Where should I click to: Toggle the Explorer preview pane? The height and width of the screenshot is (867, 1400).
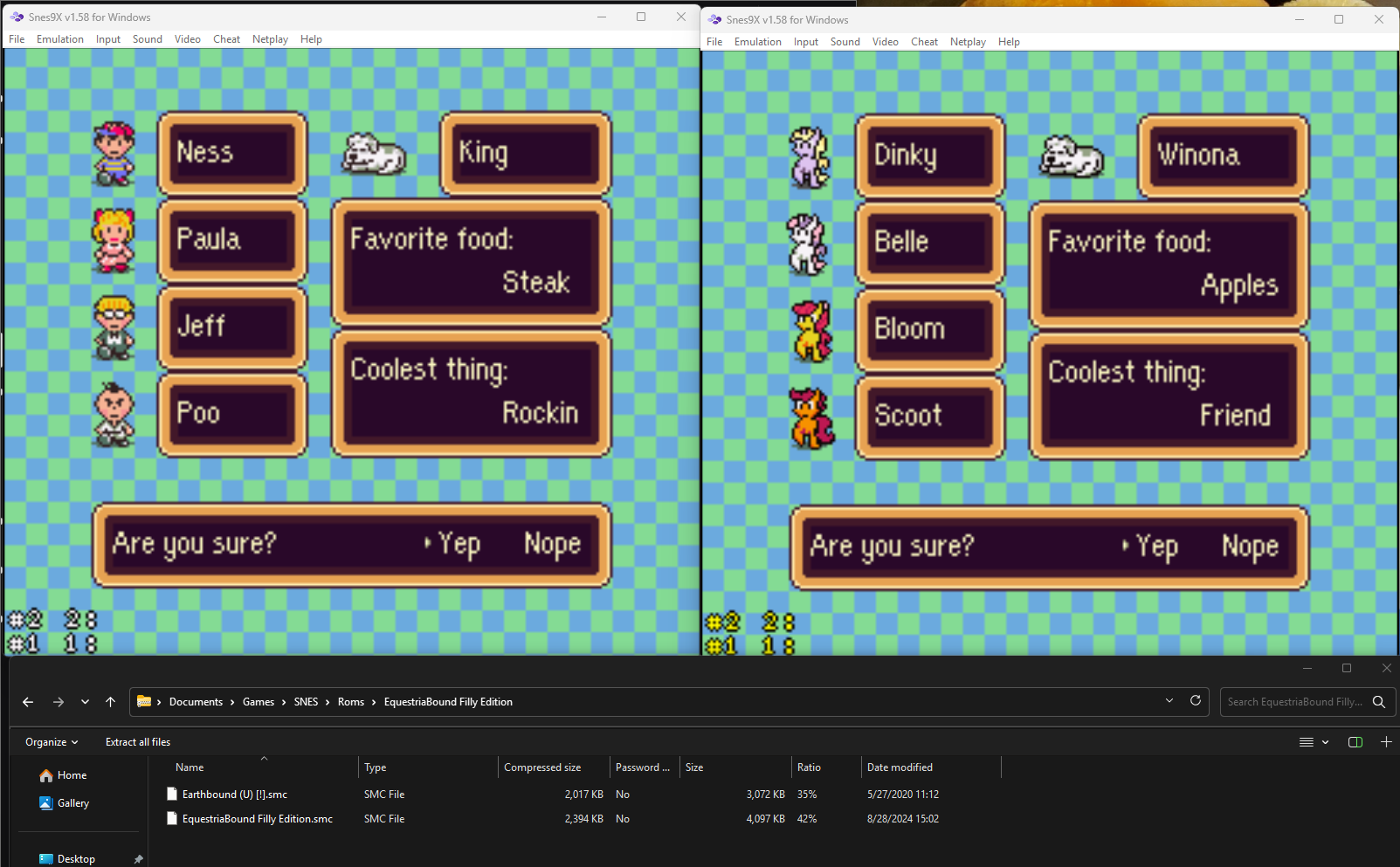coord(1355,742)
